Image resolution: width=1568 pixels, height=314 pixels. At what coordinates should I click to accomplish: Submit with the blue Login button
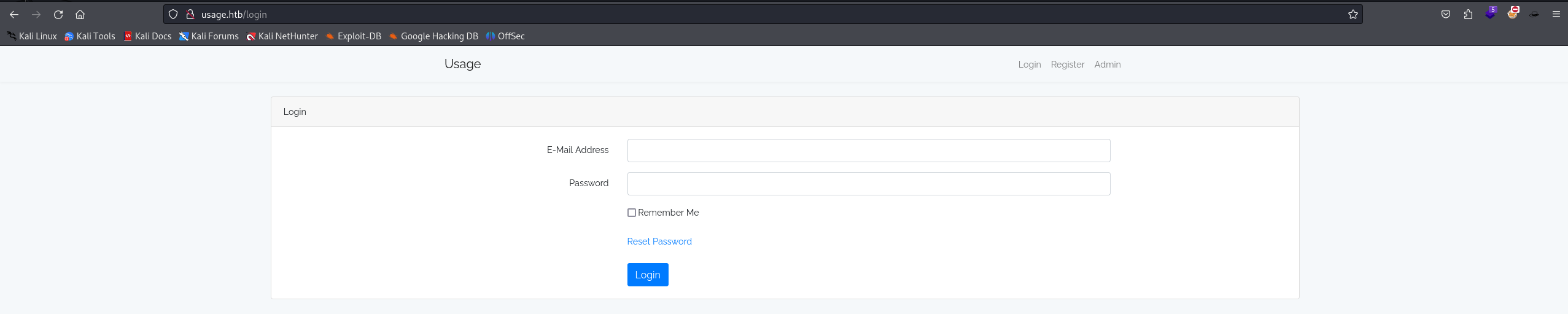point(648,275)
